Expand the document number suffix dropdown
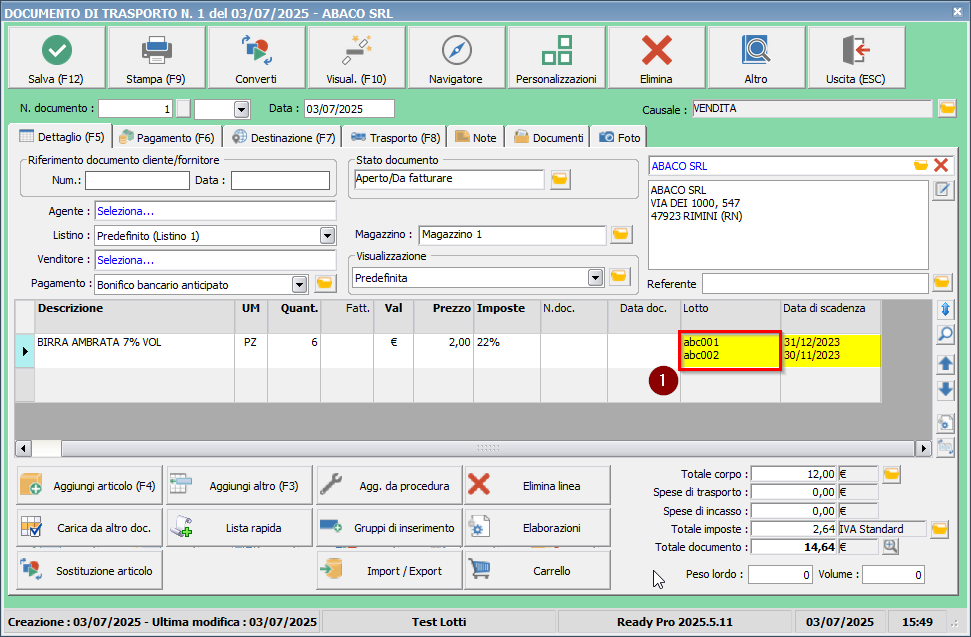This screenshot has height=637, width=971. point(242,110)
